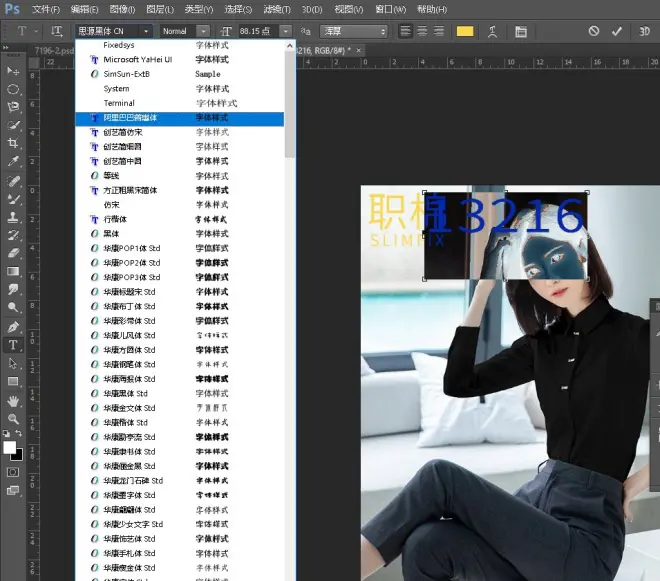
Task: Toggle text orientation button
Action: pyautogui.click(x=57, y=31)
